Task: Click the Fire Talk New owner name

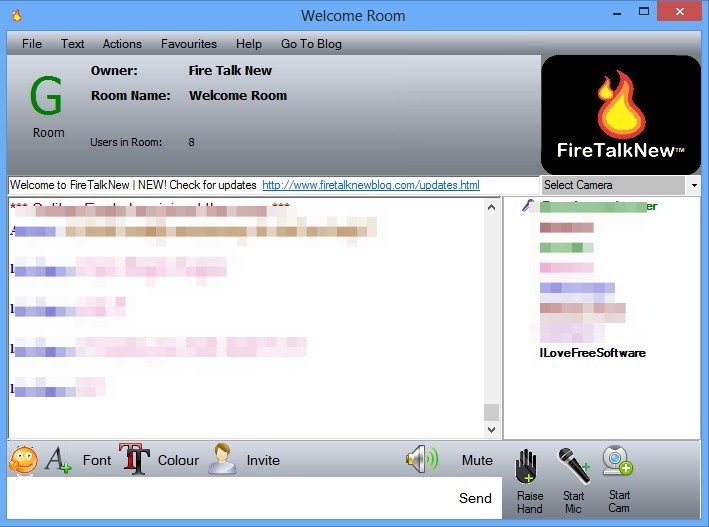Action: click(x=230, y=71)
